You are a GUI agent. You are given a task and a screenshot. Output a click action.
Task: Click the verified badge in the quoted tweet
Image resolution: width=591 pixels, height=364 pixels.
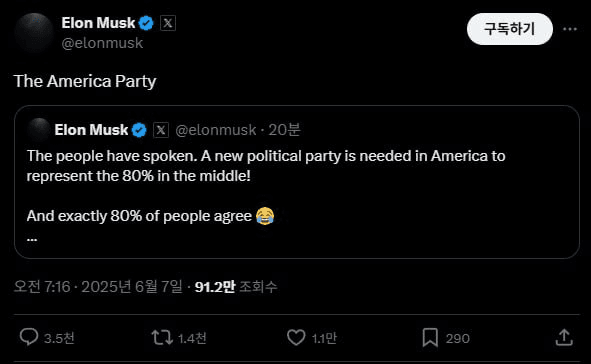pos(139,130)
